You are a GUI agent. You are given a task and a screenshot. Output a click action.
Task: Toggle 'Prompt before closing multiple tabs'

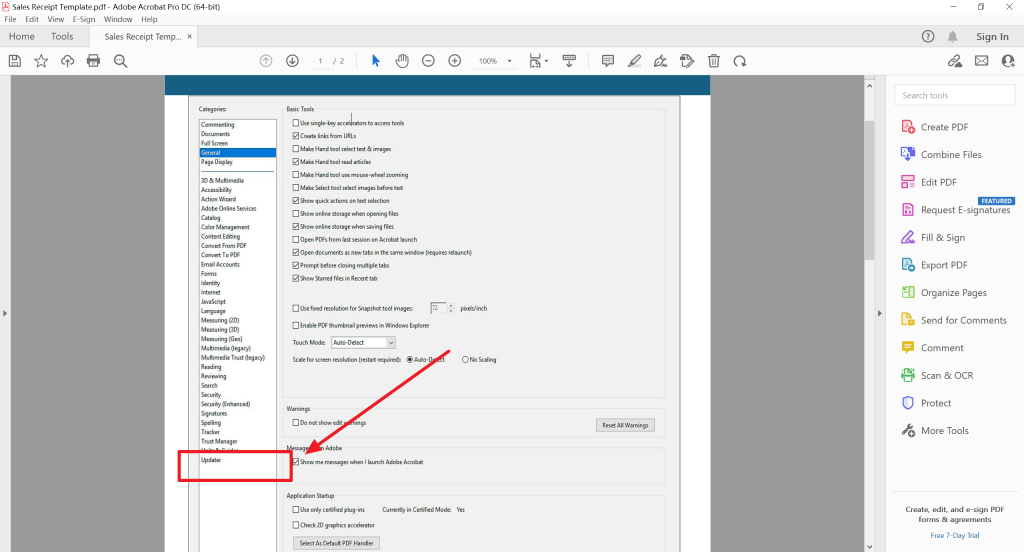[296, 265]
